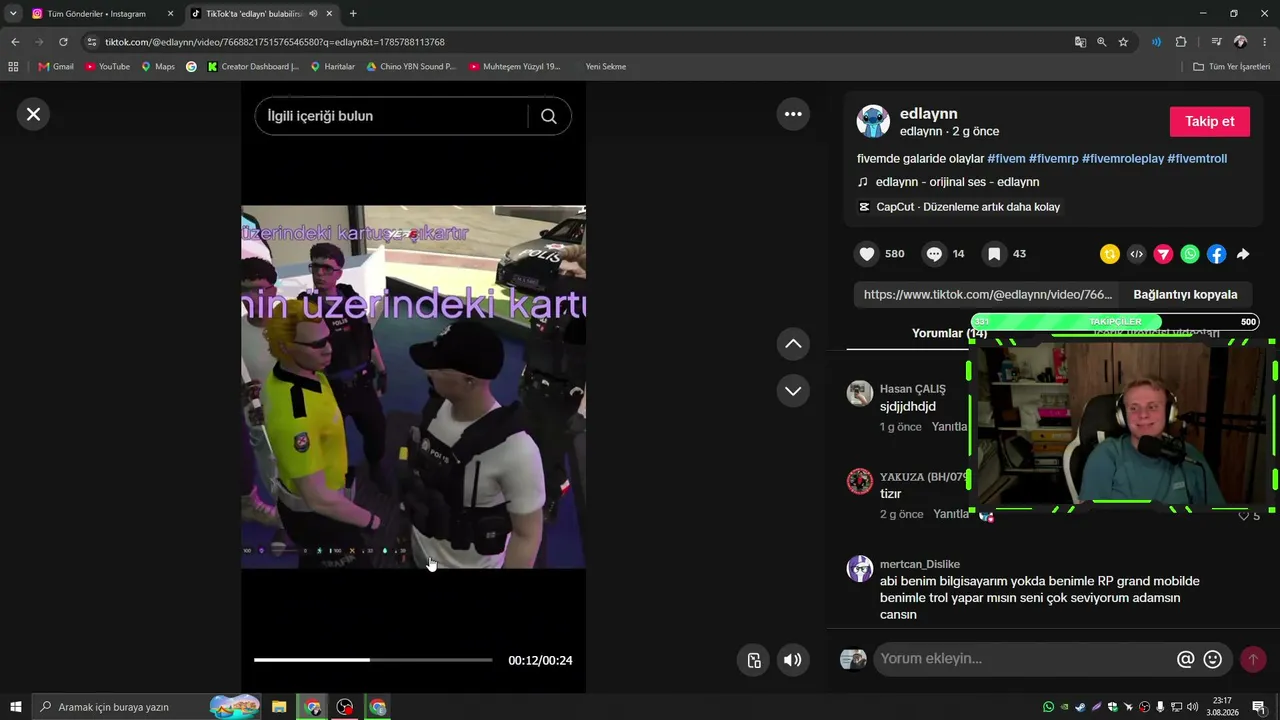Image resolution: width=1280 pixels, height=720 pixels.
Task: Open more share options arrow
Action: tap(1243, 254)
